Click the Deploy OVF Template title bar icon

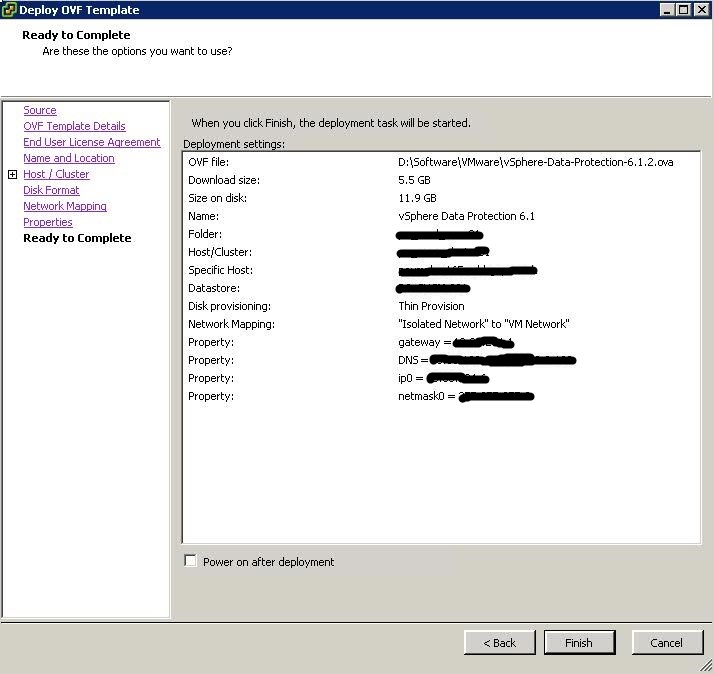(9, 10)
